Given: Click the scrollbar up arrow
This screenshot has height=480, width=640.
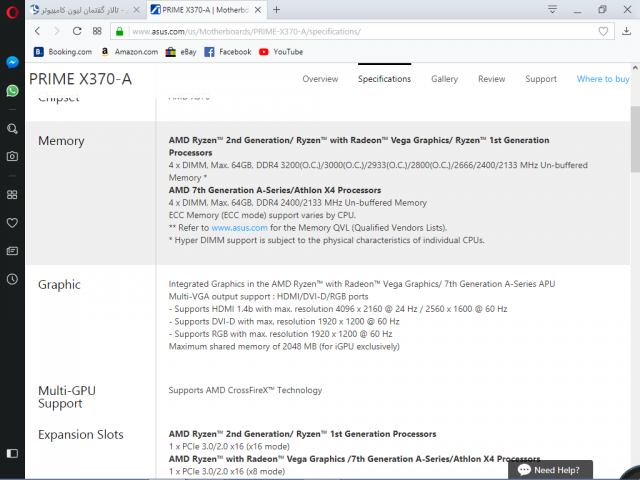Looking at the screenshot, I should [635, 68].
